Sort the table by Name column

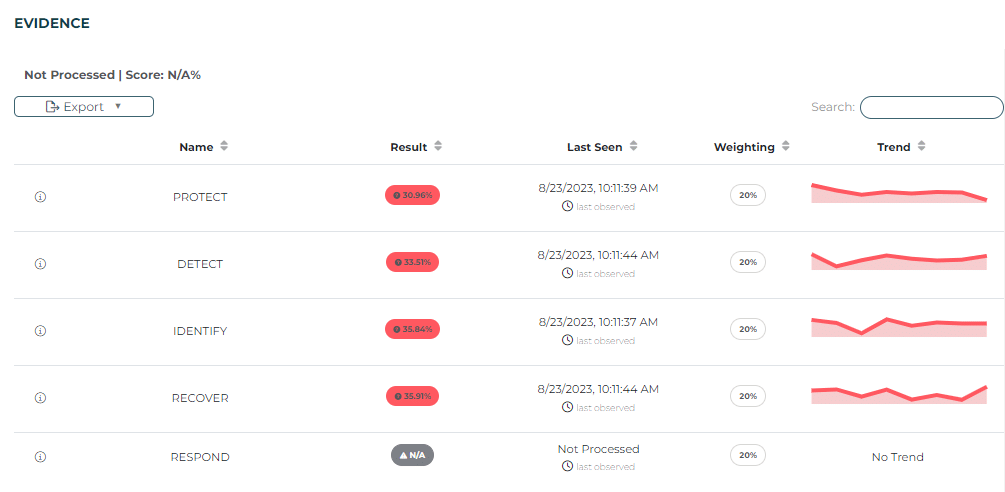[224, 147]
